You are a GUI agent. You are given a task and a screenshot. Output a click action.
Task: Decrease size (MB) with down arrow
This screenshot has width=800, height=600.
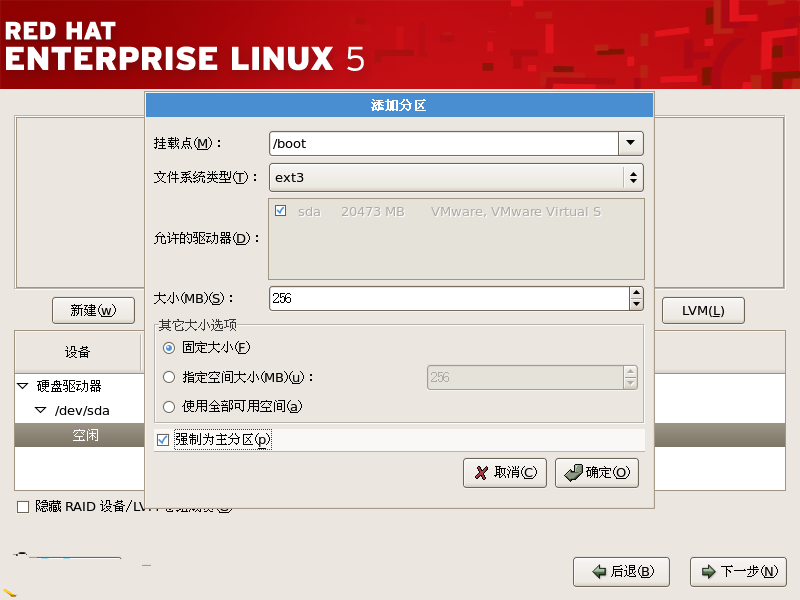636,304
